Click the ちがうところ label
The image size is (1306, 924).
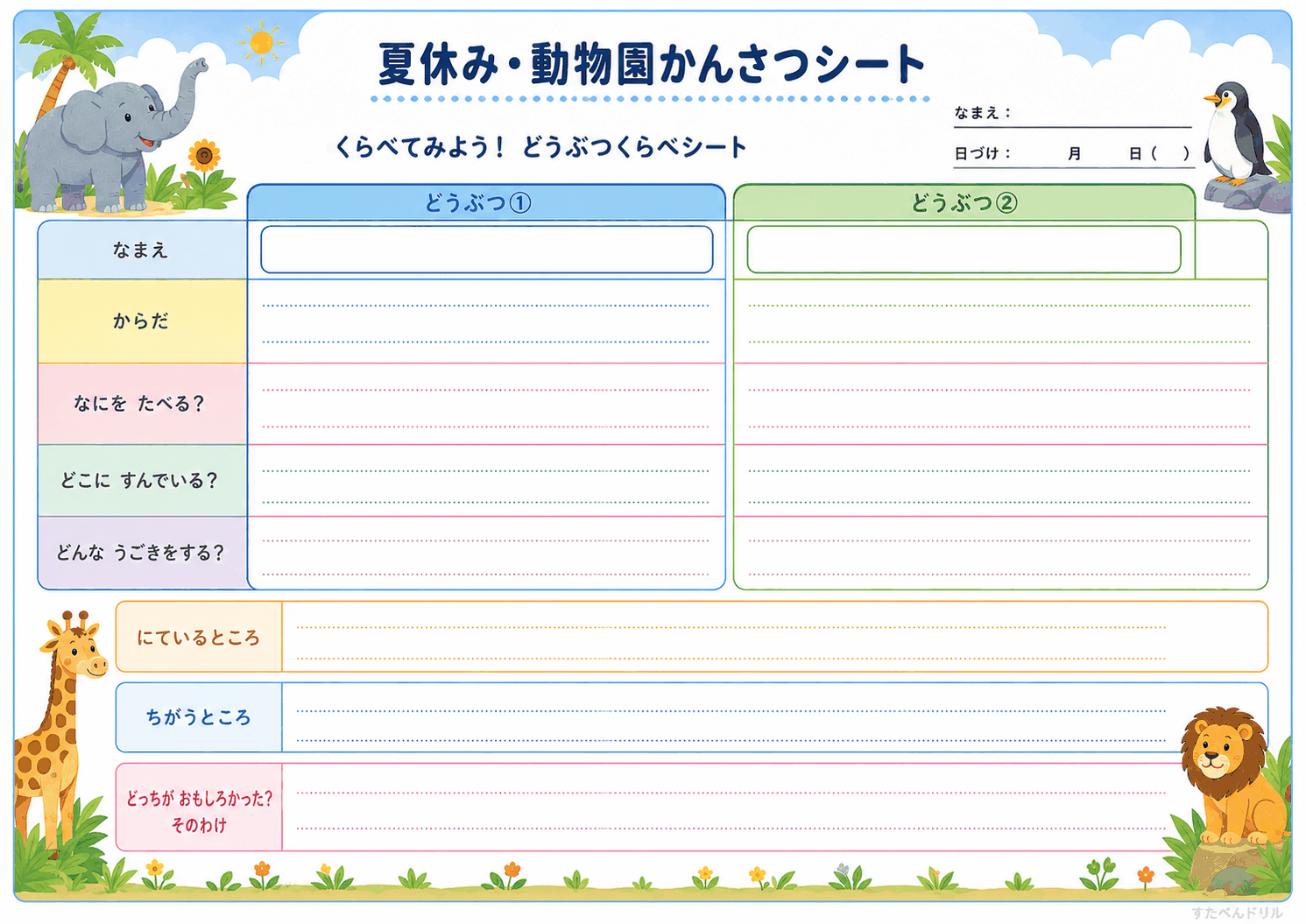click(x=199, y=717)
